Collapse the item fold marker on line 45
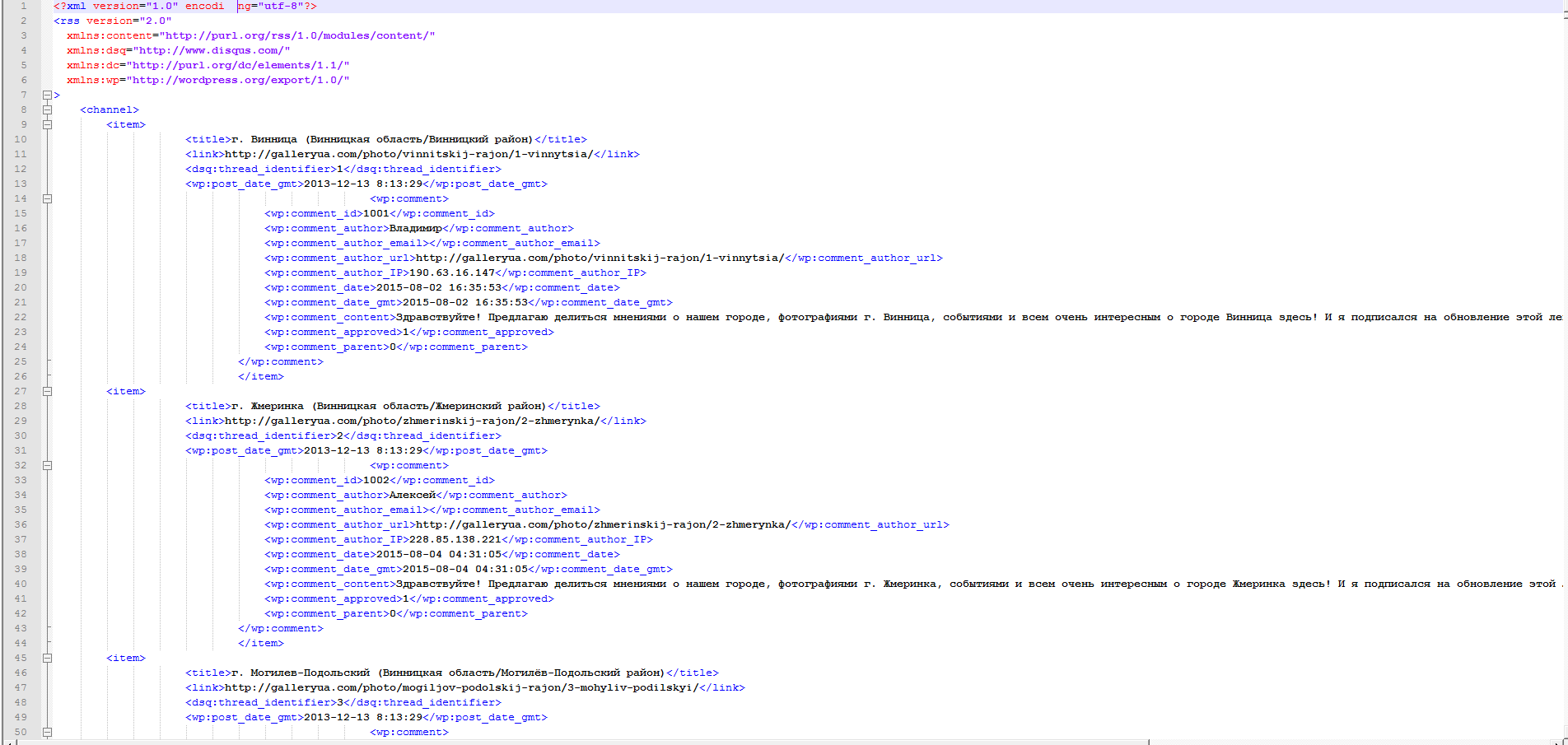The height and width of the screenshot is (745, 1568). point(47,658)
